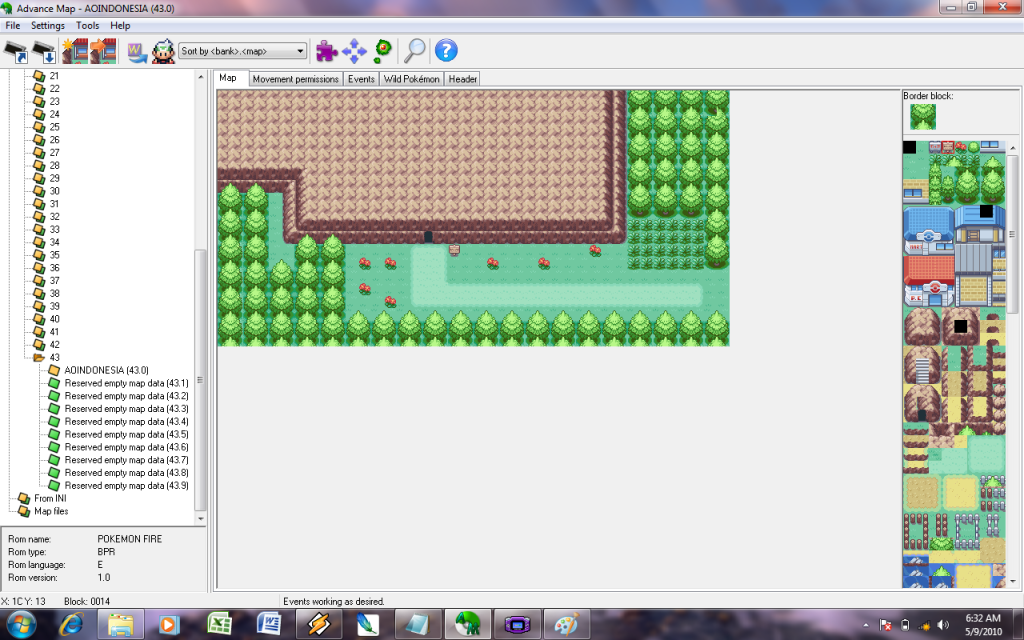The height and width of the screenshot is (640, 1024).
Task: Click the new map icon with sun
Action: pyautogui.click(x=74, y=51)
